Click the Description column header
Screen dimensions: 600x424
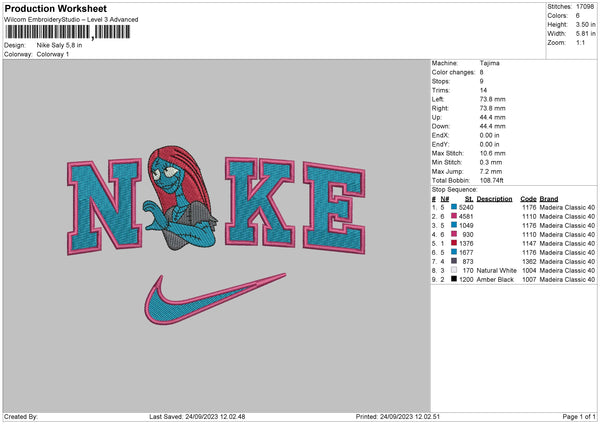click(494, 199)
